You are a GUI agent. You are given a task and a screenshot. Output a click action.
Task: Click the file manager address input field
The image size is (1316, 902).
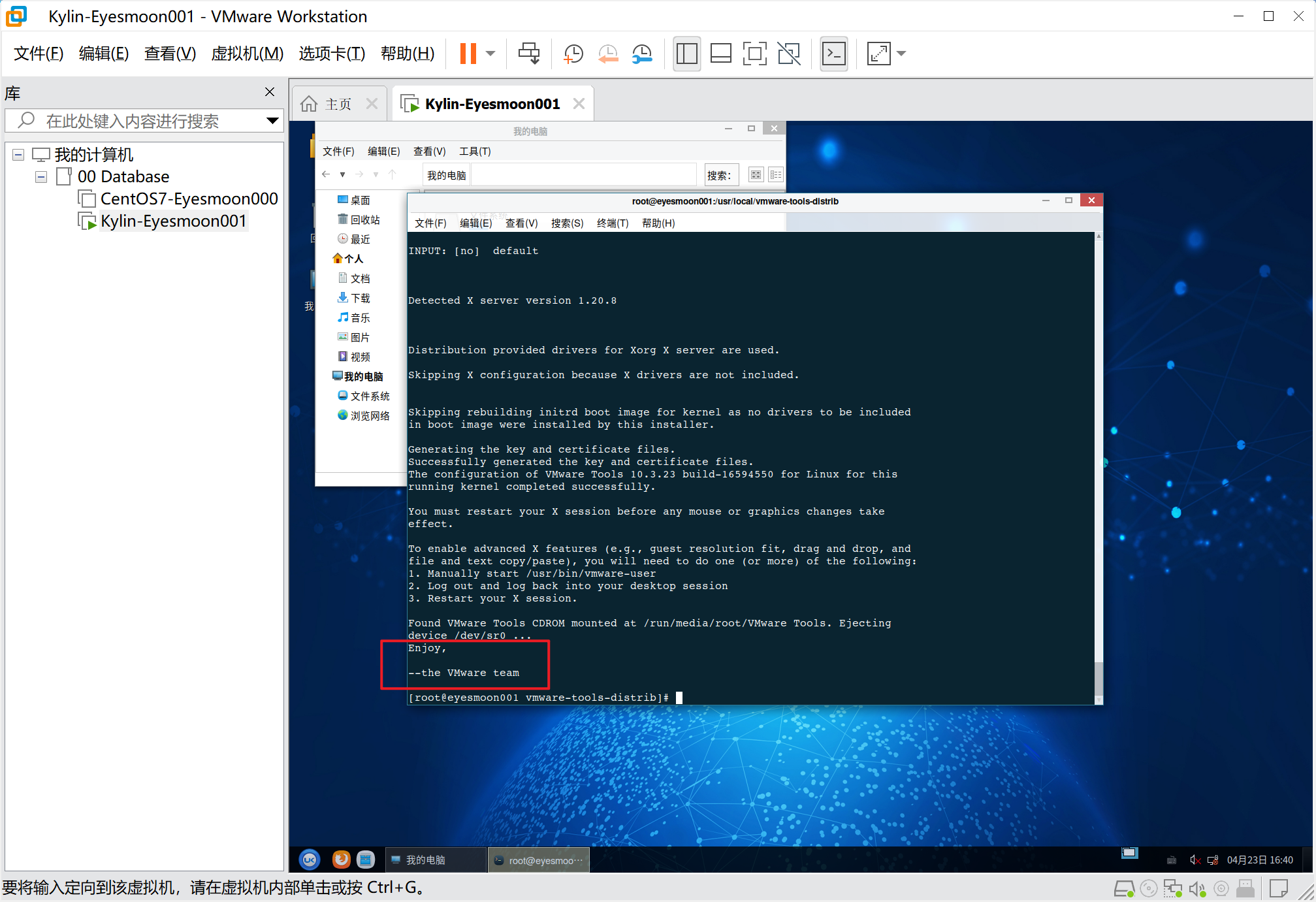(584, 175)
